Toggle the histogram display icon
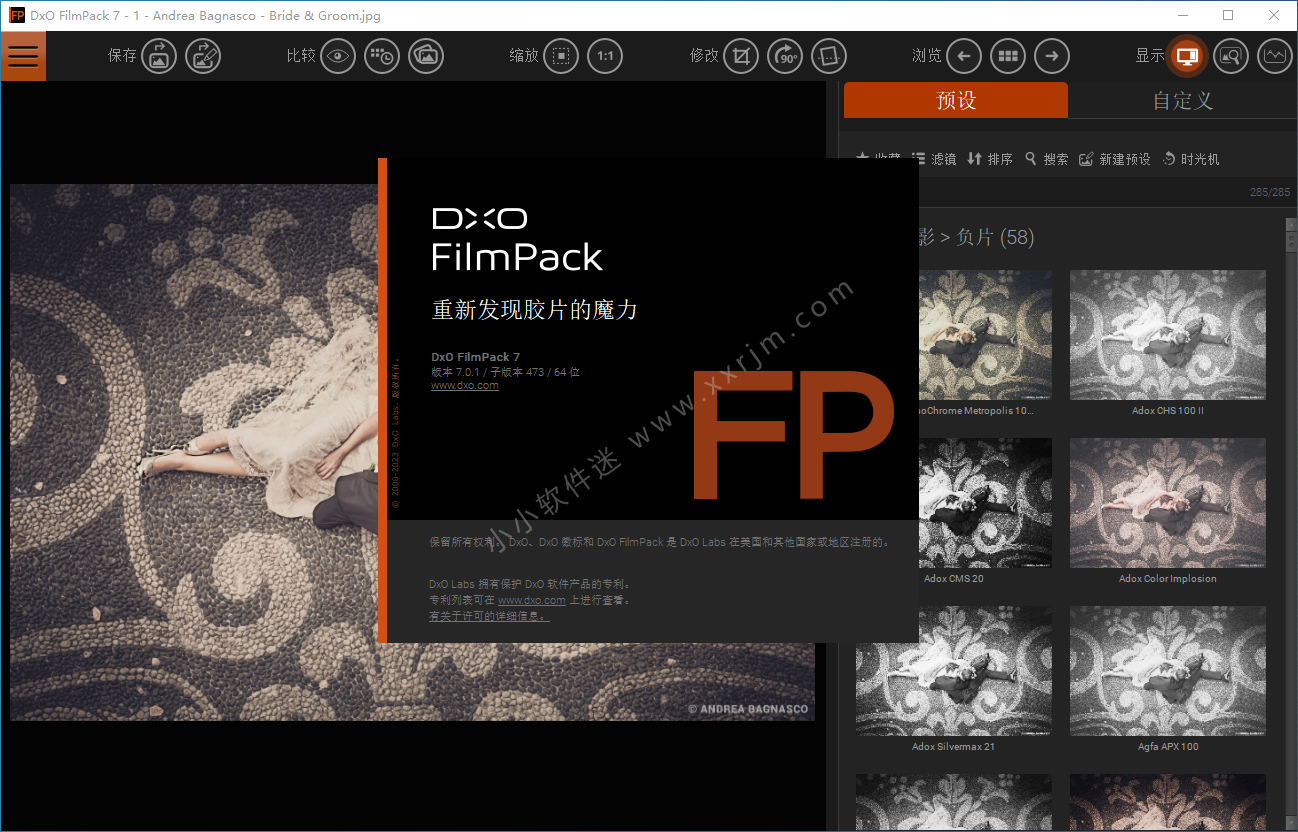This screenshot has width=1298, height=832. (x=1274, y=56)
